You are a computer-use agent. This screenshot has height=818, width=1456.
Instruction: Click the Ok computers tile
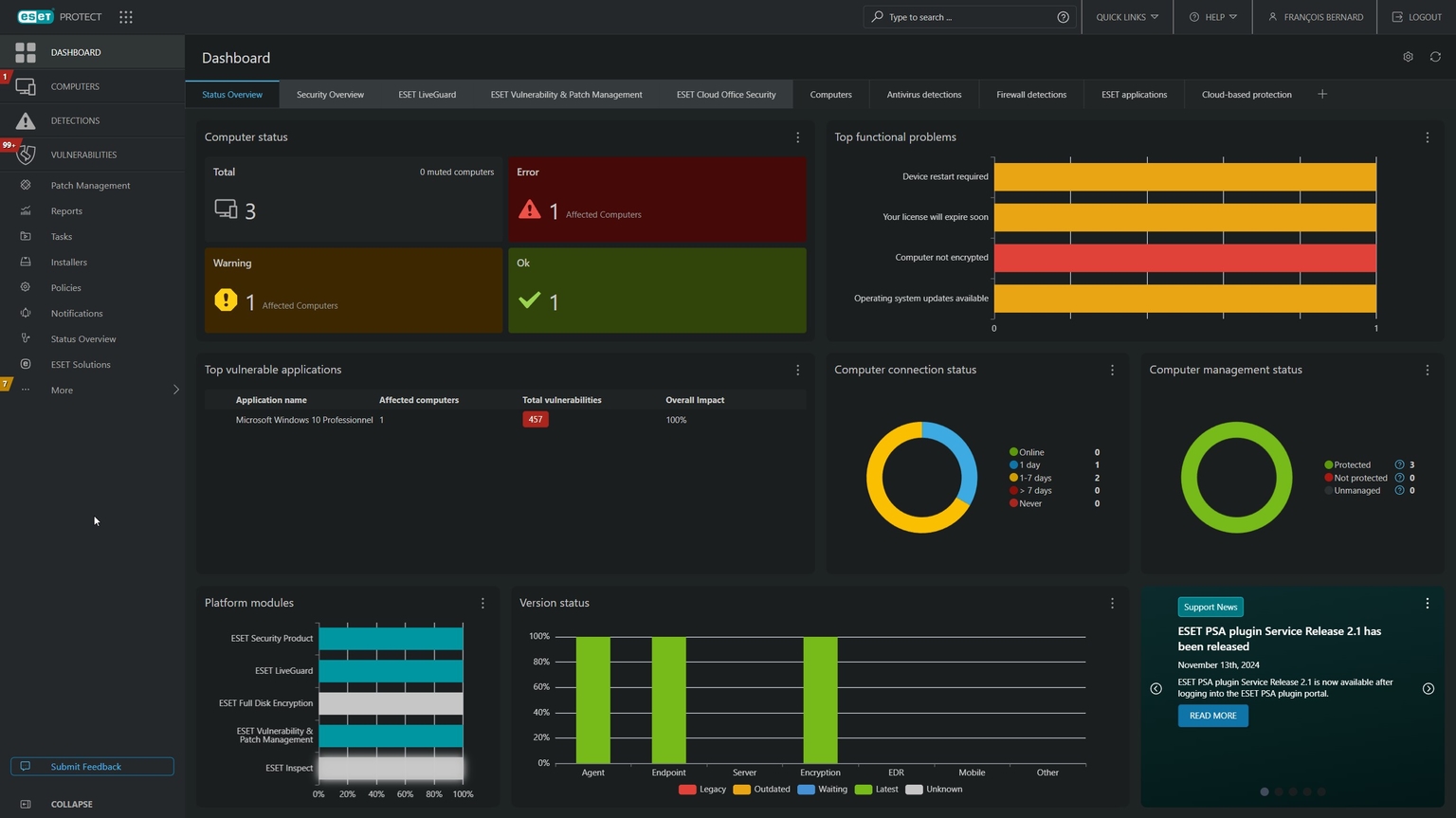657,290
